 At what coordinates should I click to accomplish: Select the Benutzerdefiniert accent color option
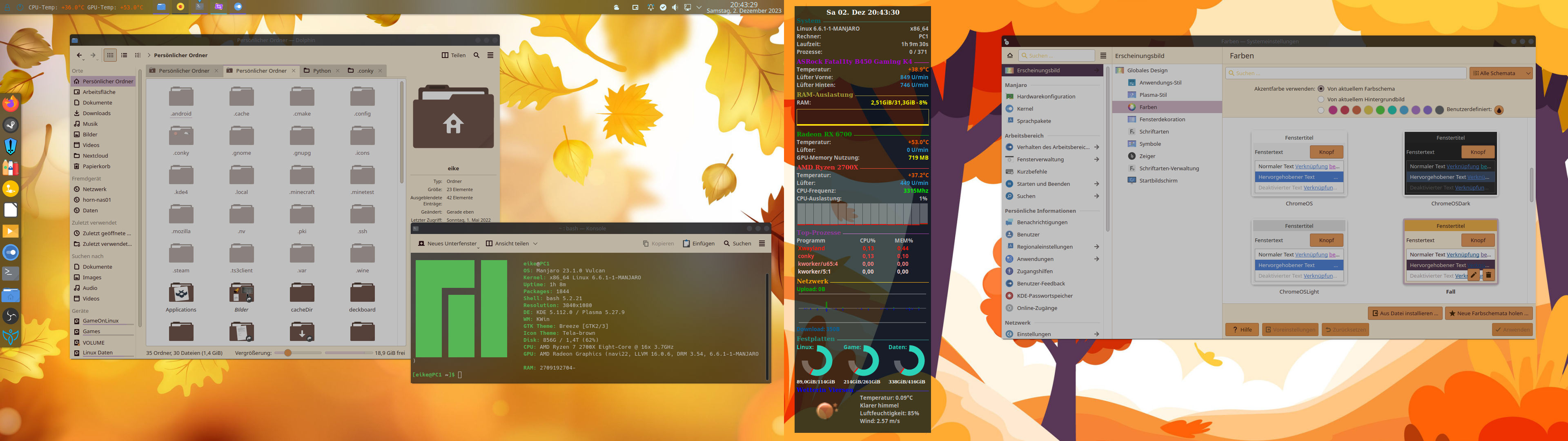click(1499, 110)
